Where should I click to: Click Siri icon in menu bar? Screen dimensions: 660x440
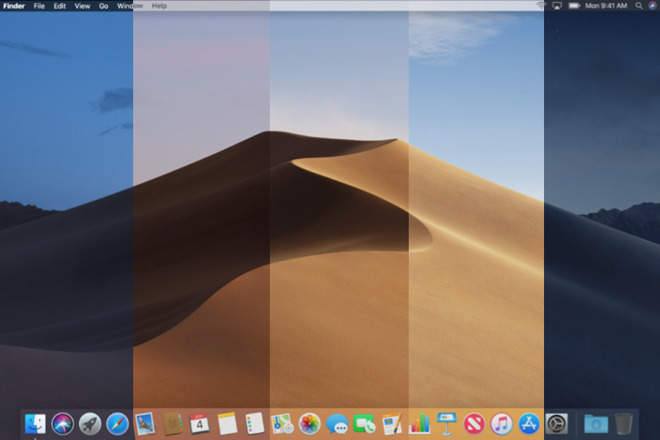pos(652,5)
